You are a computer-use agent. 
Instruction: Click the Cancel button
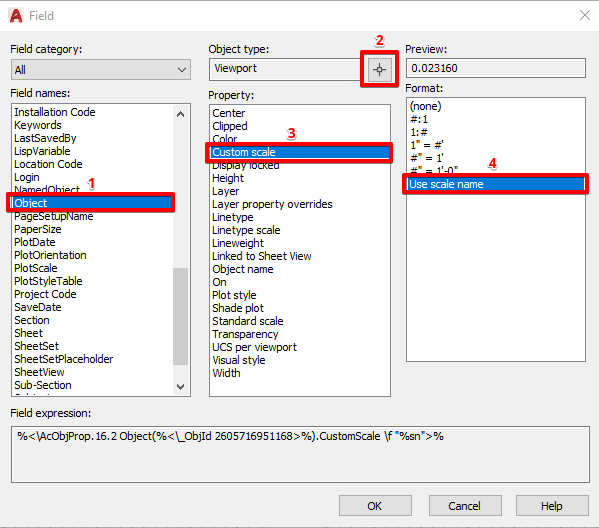click(x=465, y=506)
